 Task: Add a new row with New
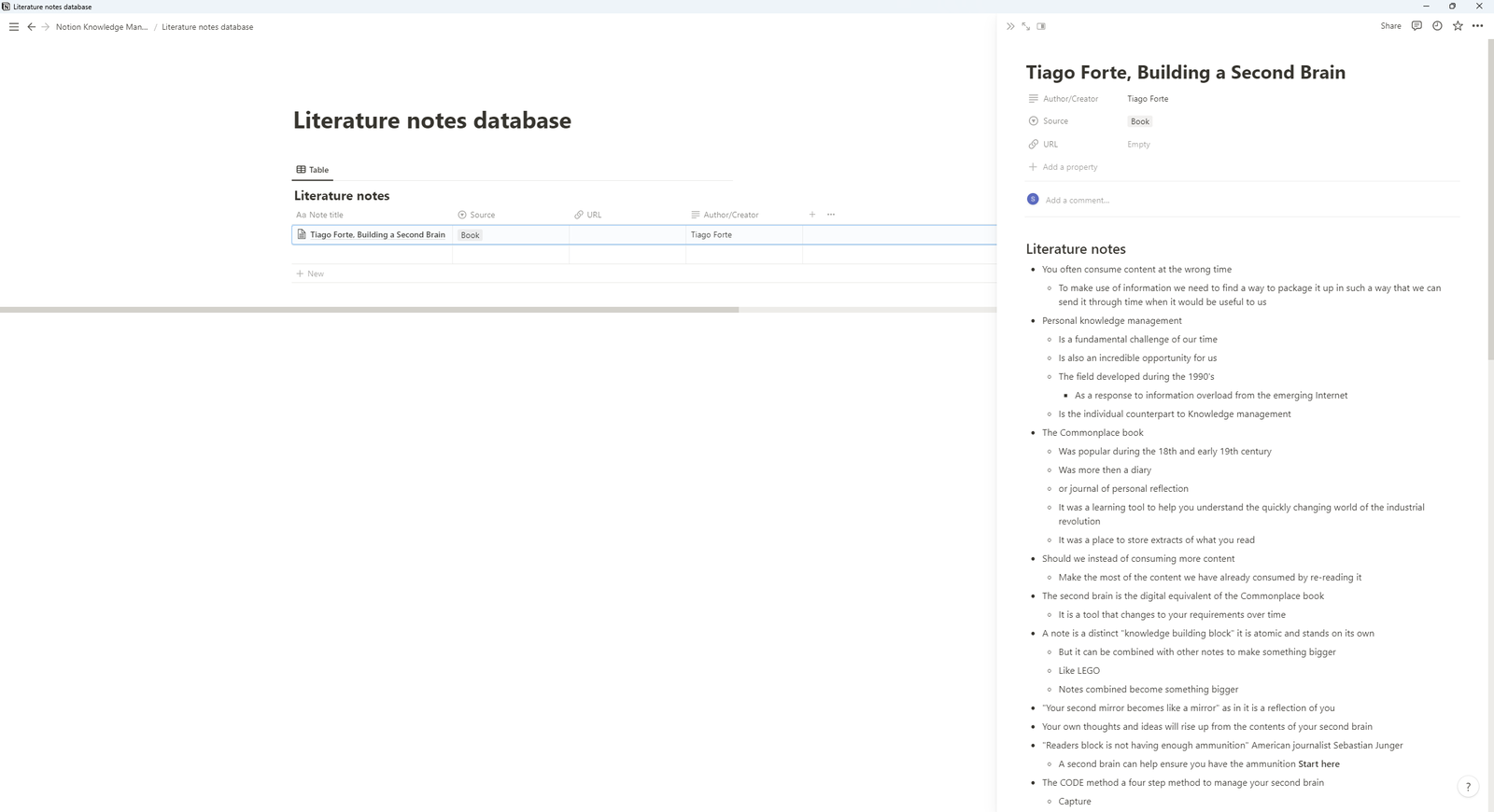(310, 273)
